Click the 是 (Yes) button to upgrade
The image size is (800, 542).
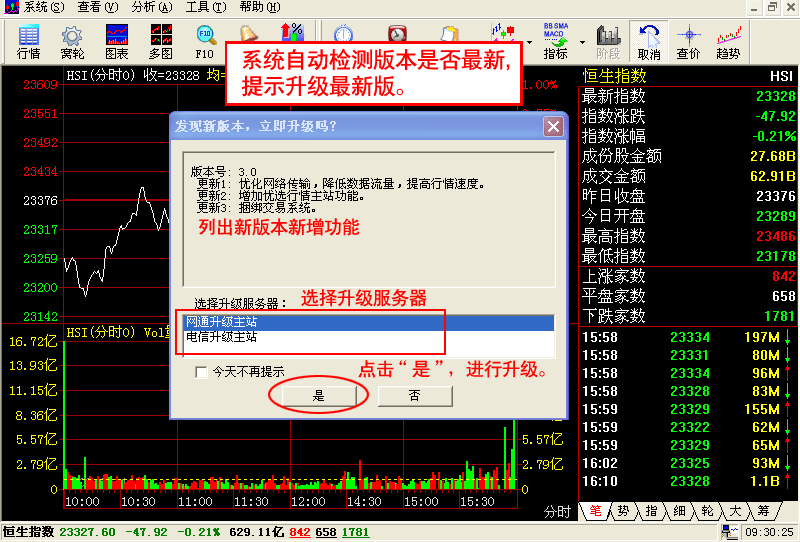click(x=319, y=396)
